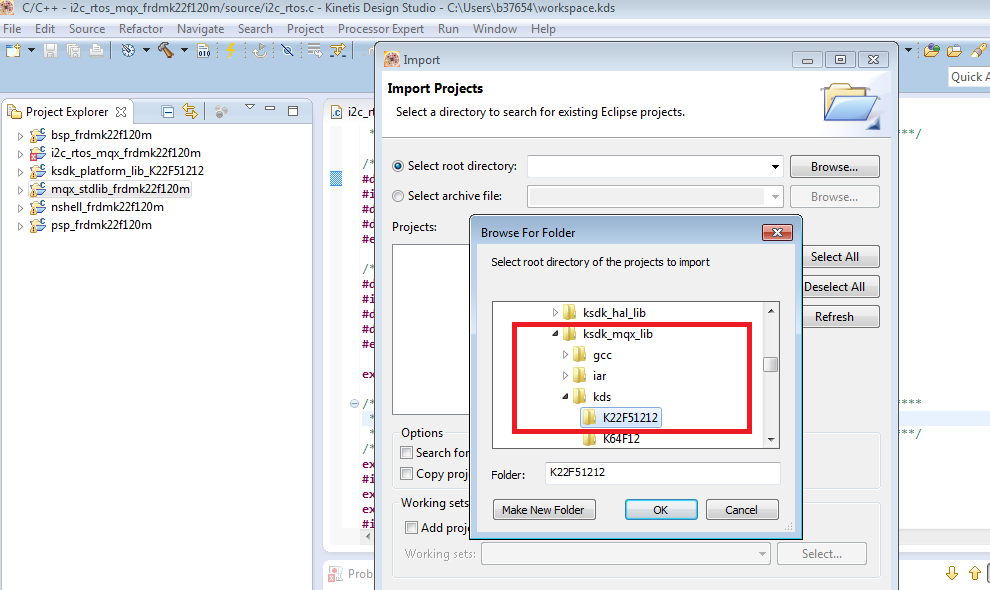
Task: Select the K22F51212 folder
Action: coord(620,418)
